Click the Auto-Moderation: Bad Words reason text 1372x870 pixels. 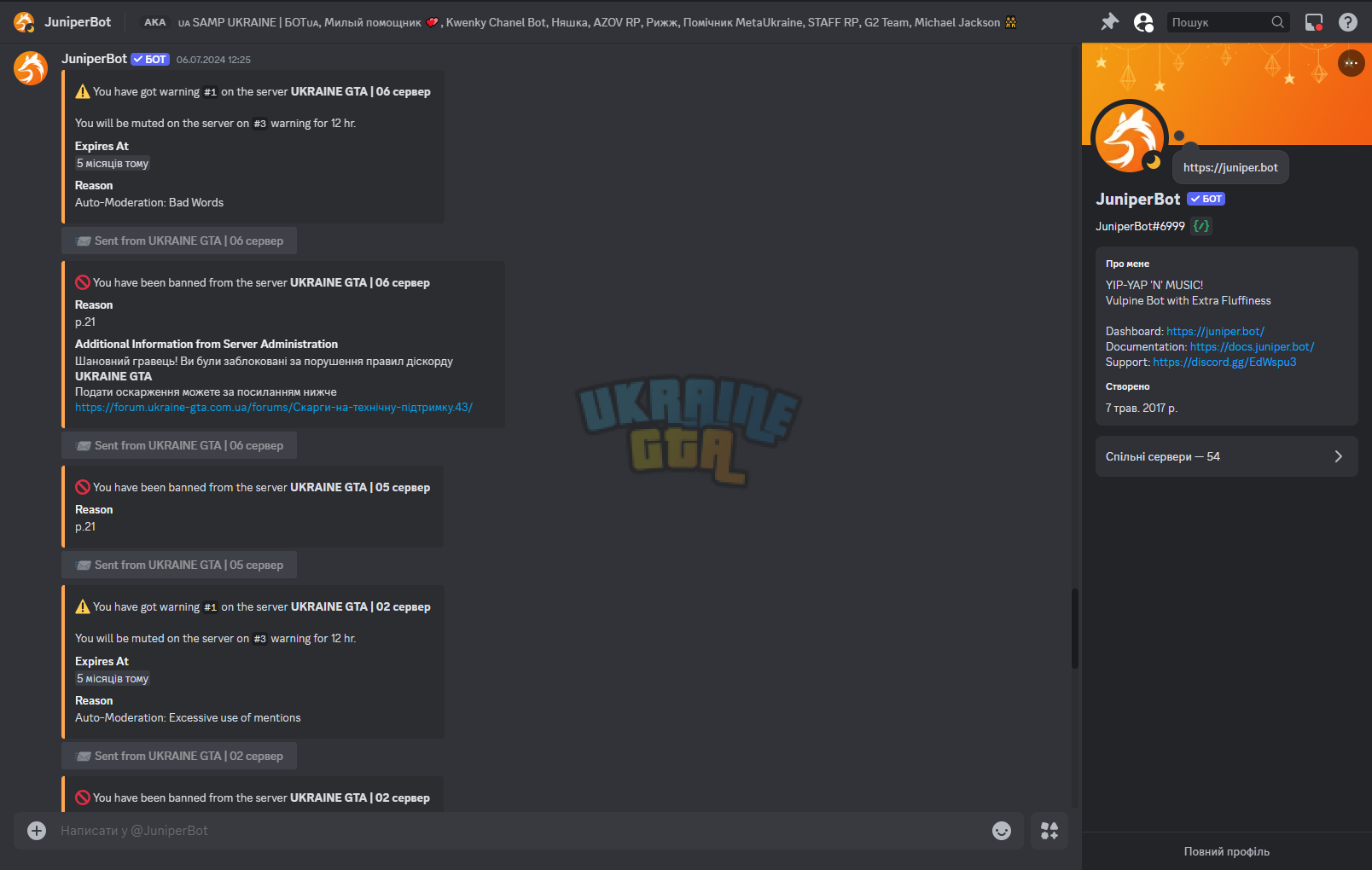coord(149,202)
